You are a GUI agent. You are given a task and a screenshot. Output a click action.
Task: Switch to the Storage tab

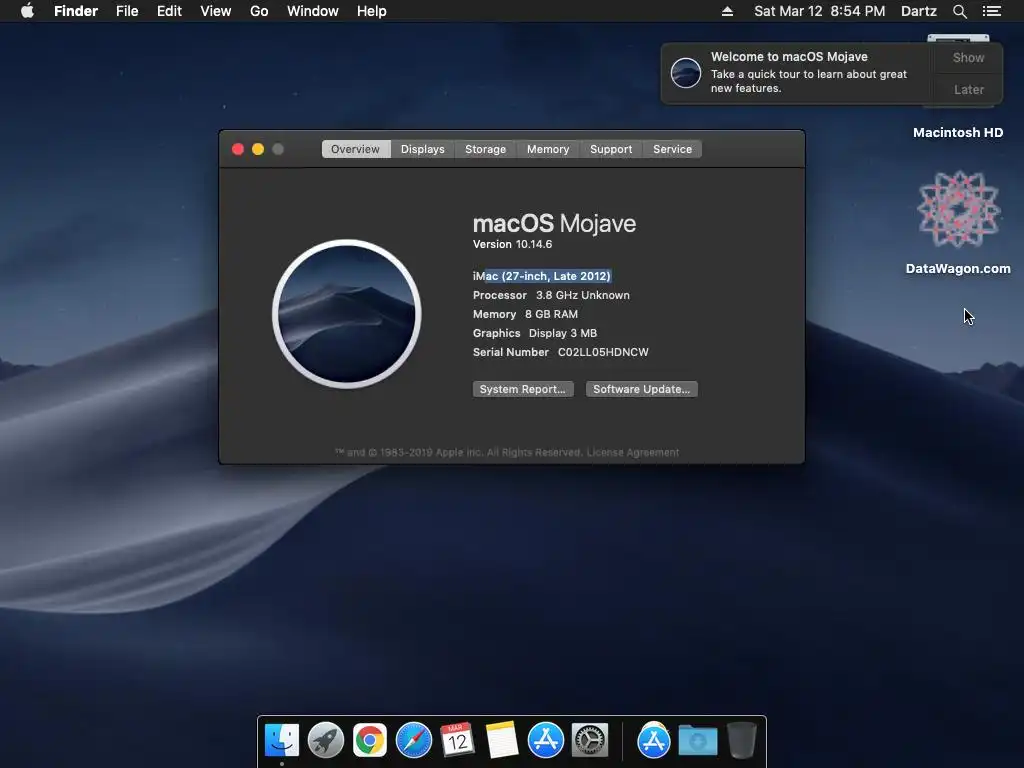485,149
